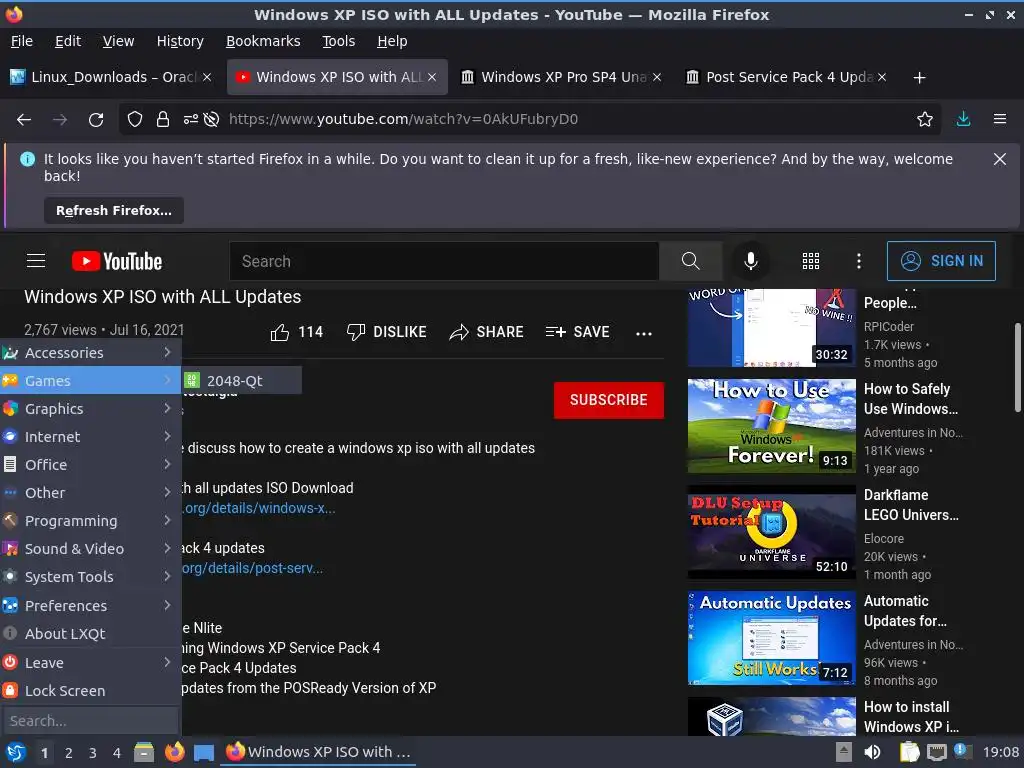Screen dimensions: 1024x768
Task: Go to YouTube home via logo
Action: click(117, 261)
